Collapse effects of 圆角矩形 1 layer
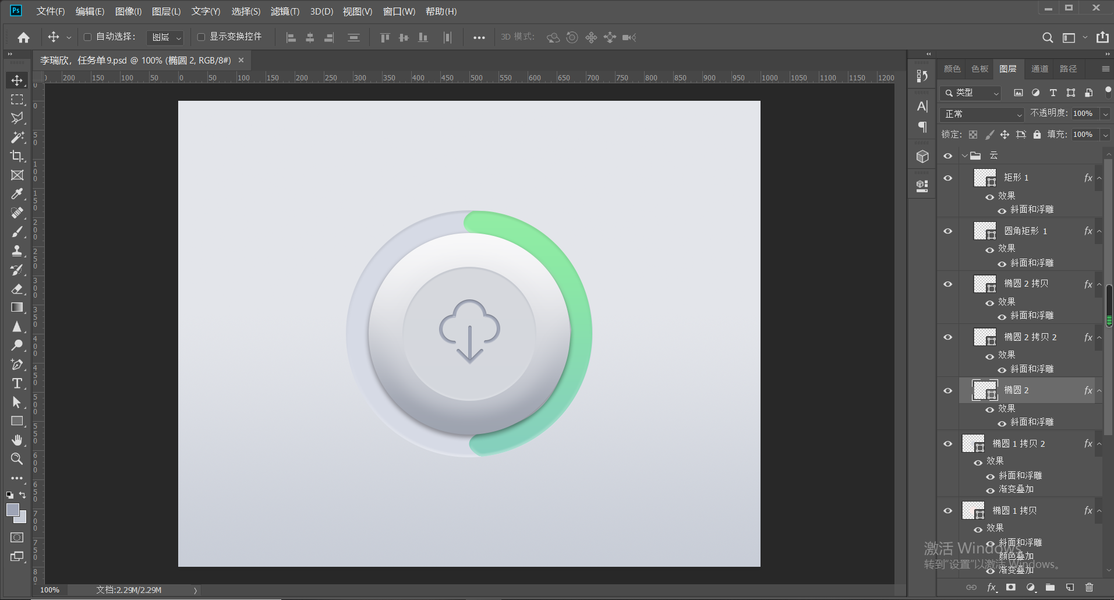The width and height of the screenshot is (1114, 600). 1100,231
